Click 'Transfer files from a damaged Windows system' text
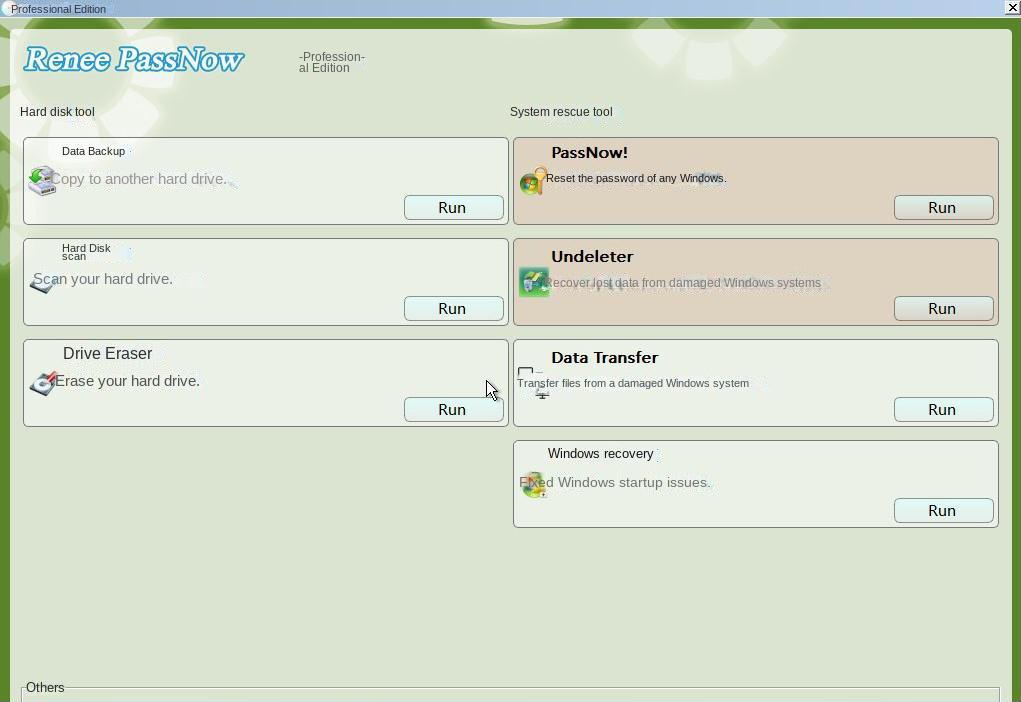 (x=633, y=384)
